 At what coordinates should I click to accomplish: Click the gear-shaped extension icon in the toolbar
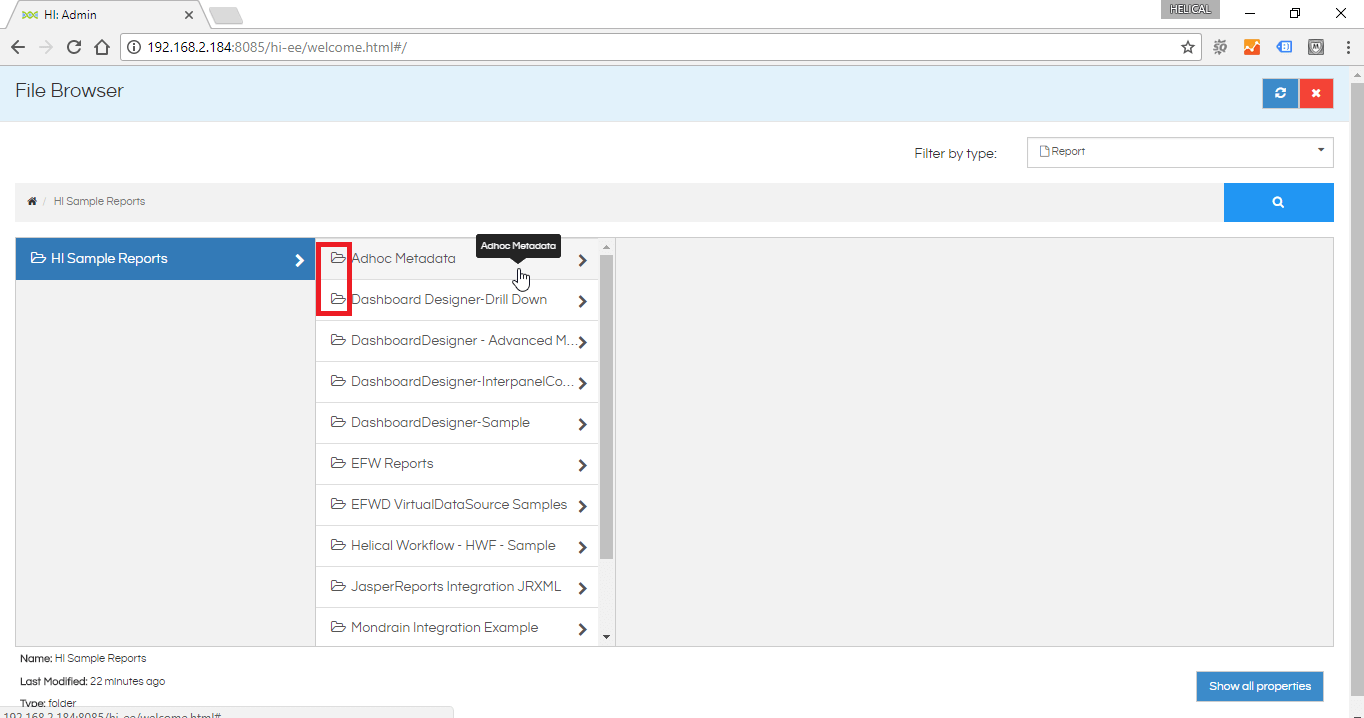tap(1220, 47)
